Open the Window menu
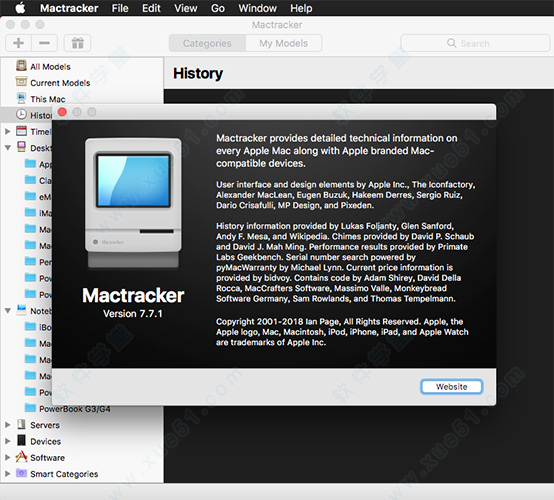Viewport: 554px width, 500px height. coord(258,8)
